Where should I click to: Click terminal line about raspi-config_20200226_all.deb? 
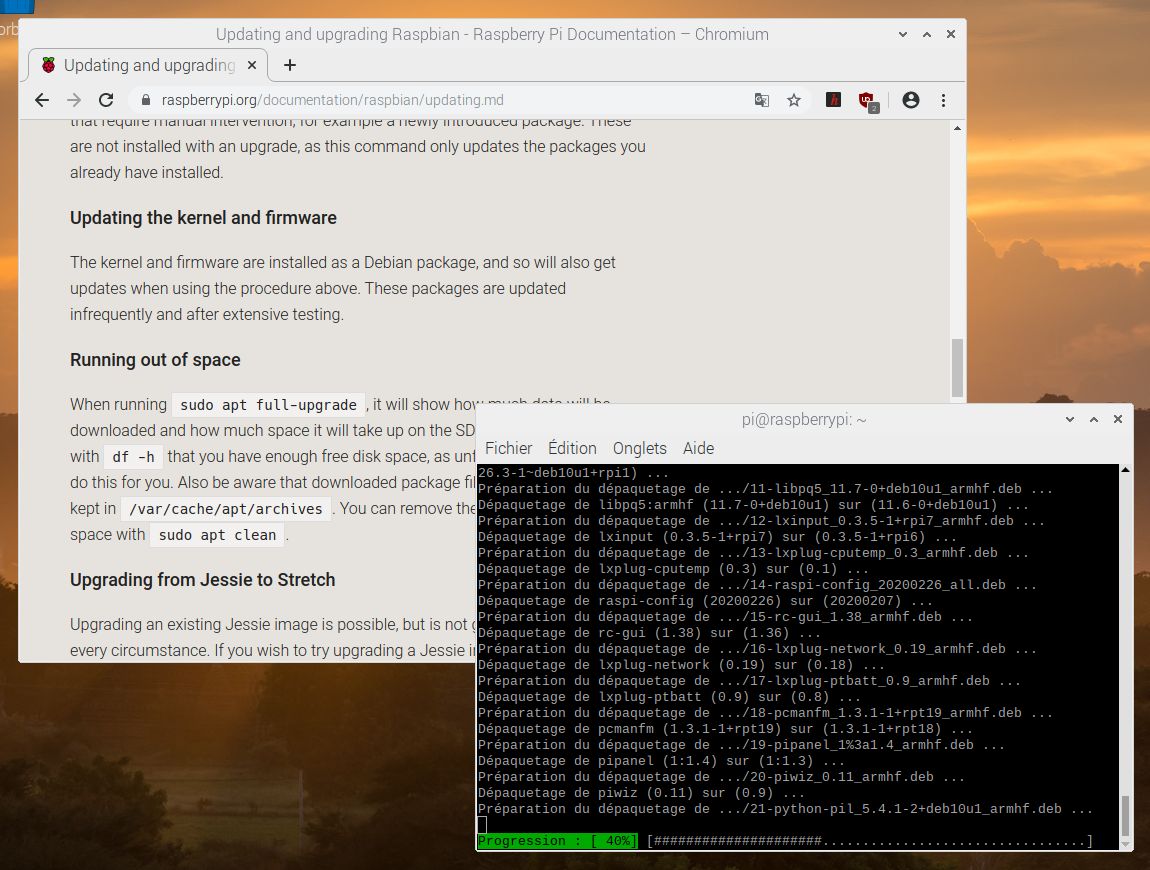click(x=757, y=585)
